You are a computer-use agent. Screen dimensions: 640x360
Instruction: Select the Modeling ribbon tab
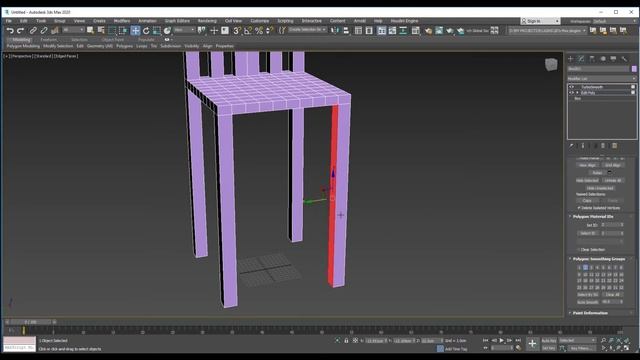point(21,40)
